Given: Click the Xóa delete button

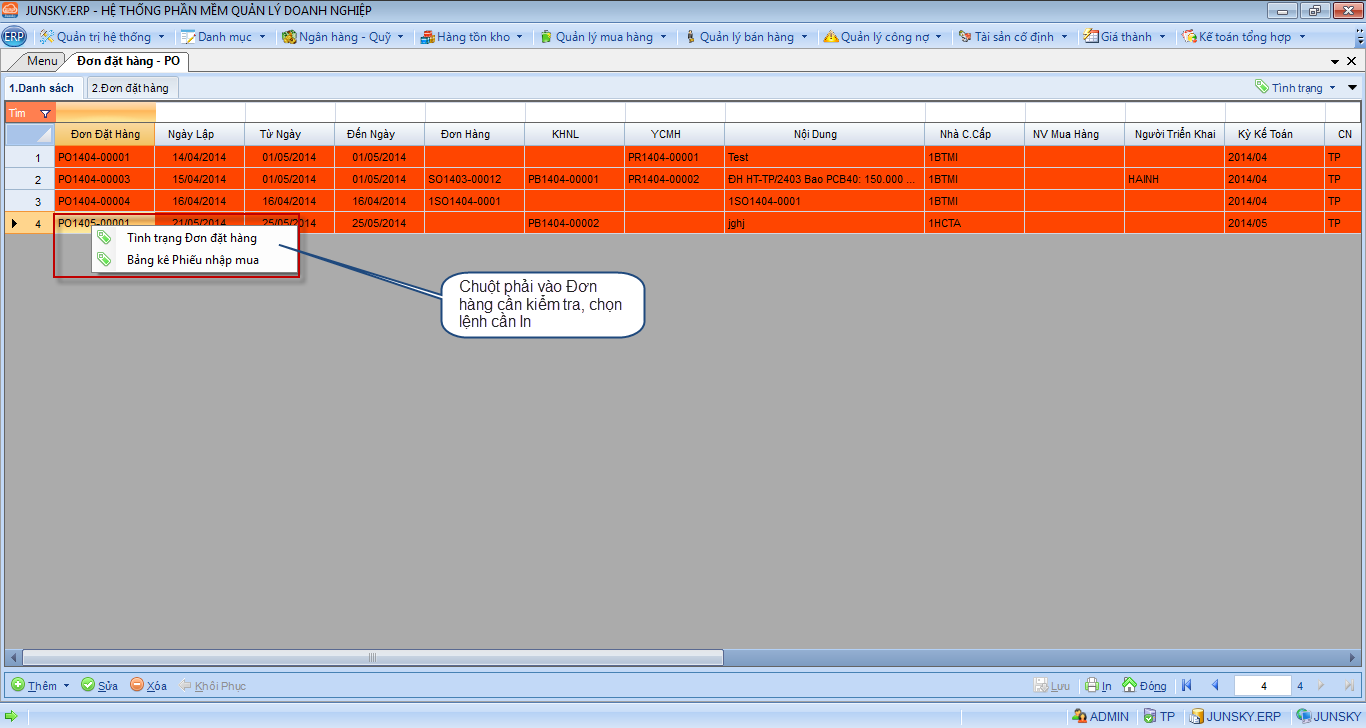Looking at the screenshot, I should pos(148,686).
